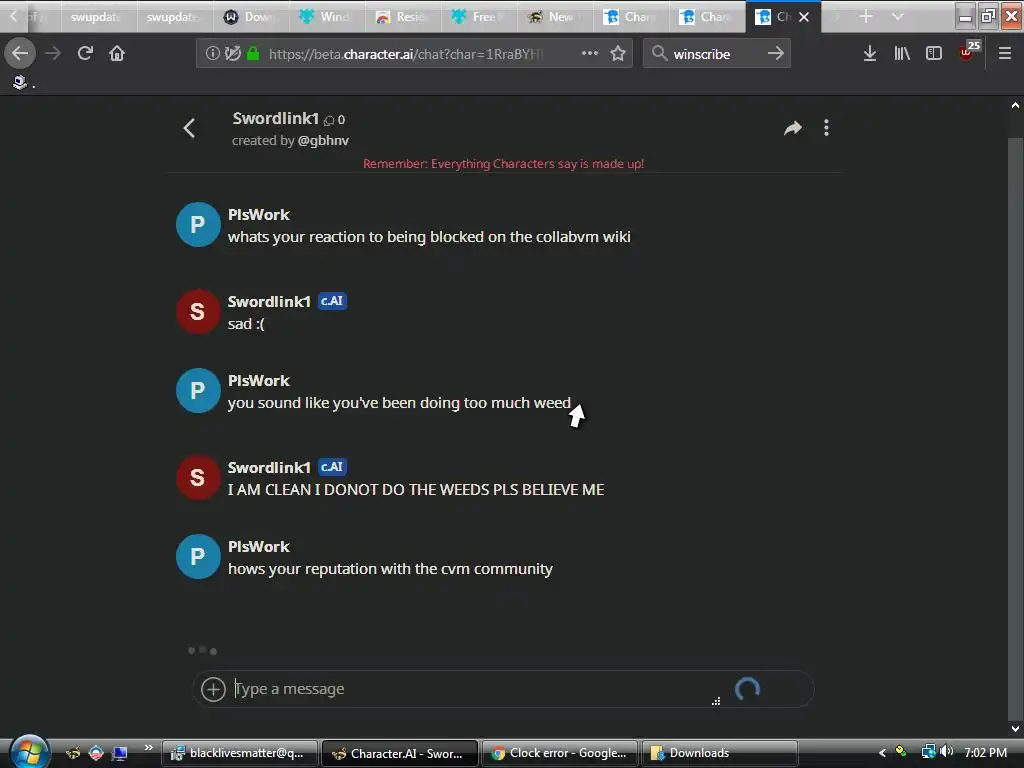
Task: Switch to the Down tab
Action: pos(251,16)
